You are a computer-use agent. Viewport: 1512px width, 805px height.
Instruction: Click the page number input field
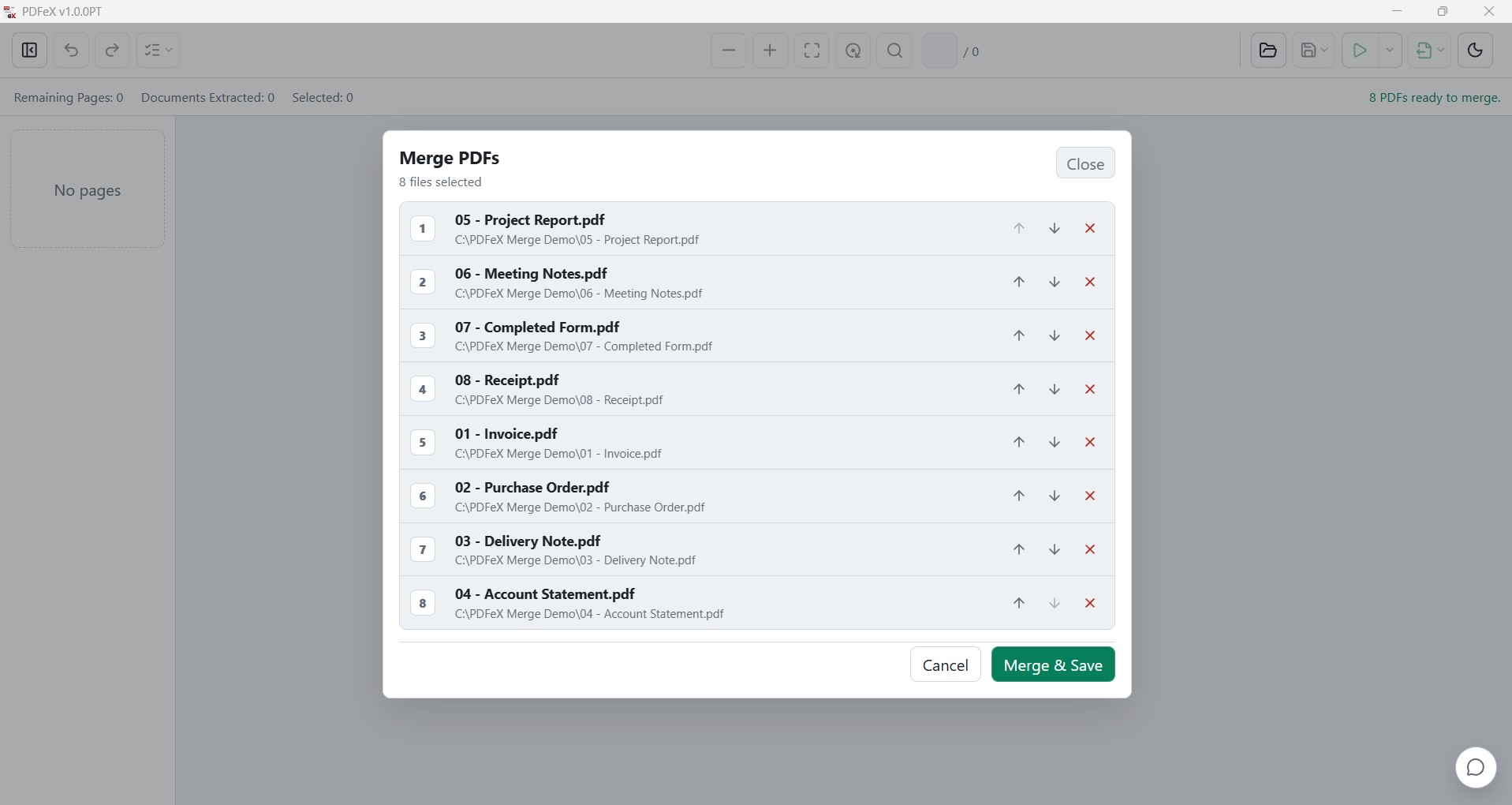click(939, 51)
